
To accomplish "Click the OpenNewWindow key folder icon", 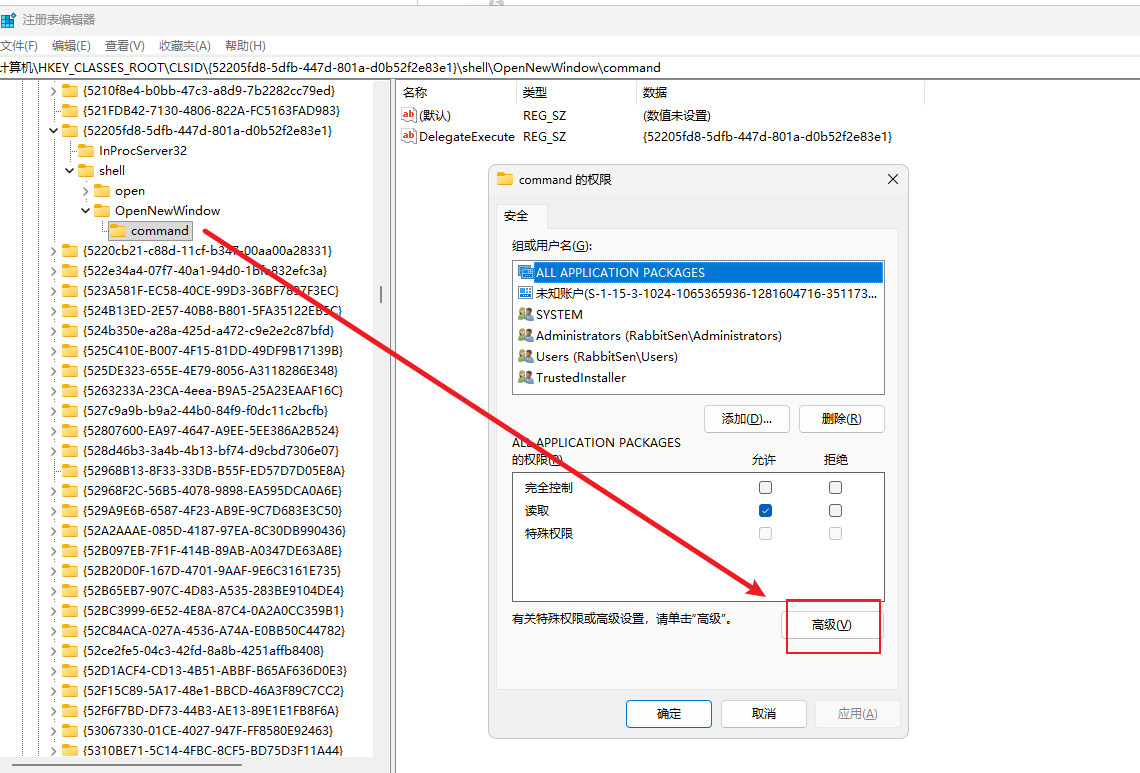I will (102, 210).
